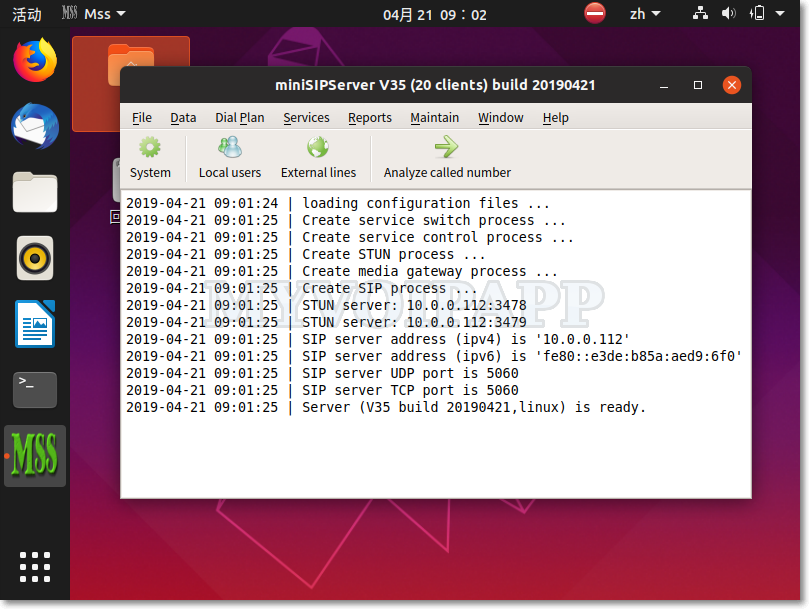The image size is (809, 609).
Task: Close the miniSIPServer window
Action: pos(731,85)
